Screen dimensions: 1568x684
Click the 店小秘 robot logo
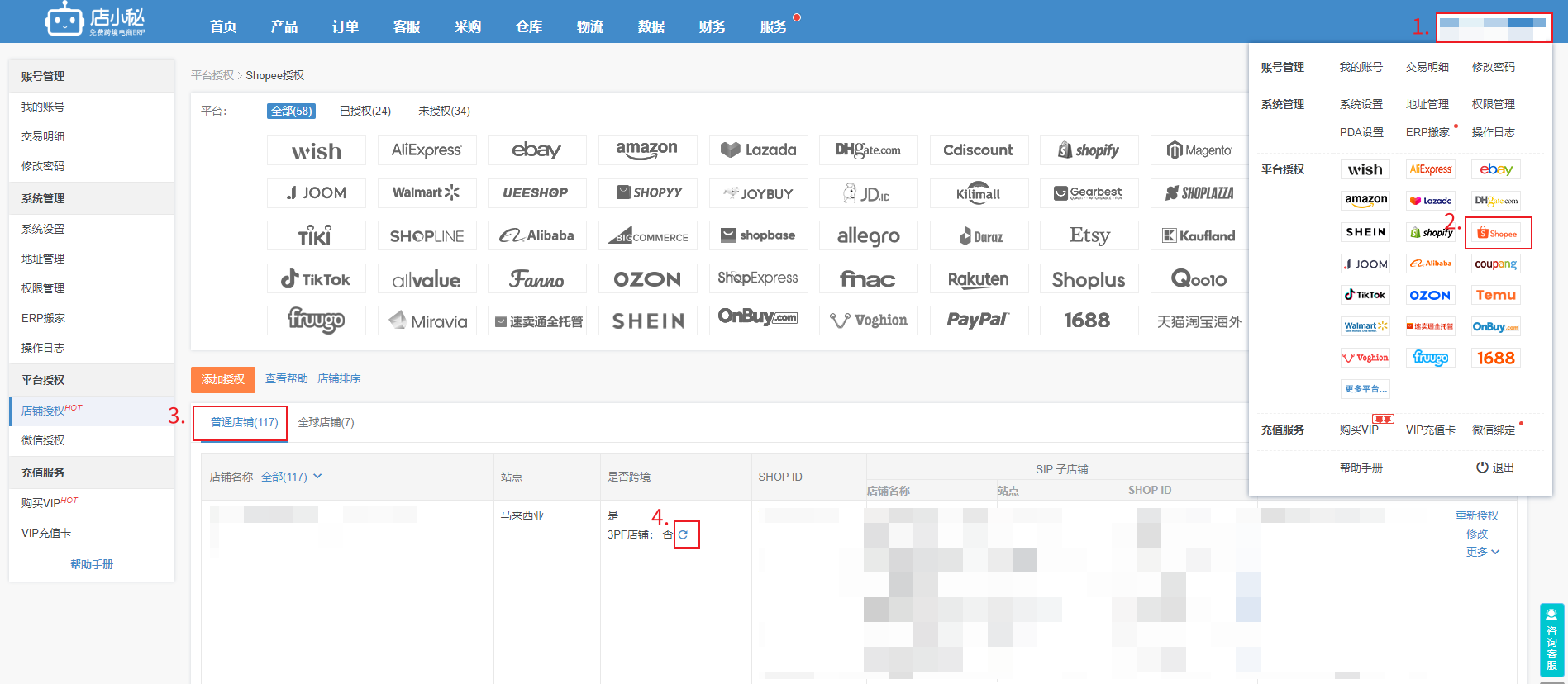click(x=96, y=20)
